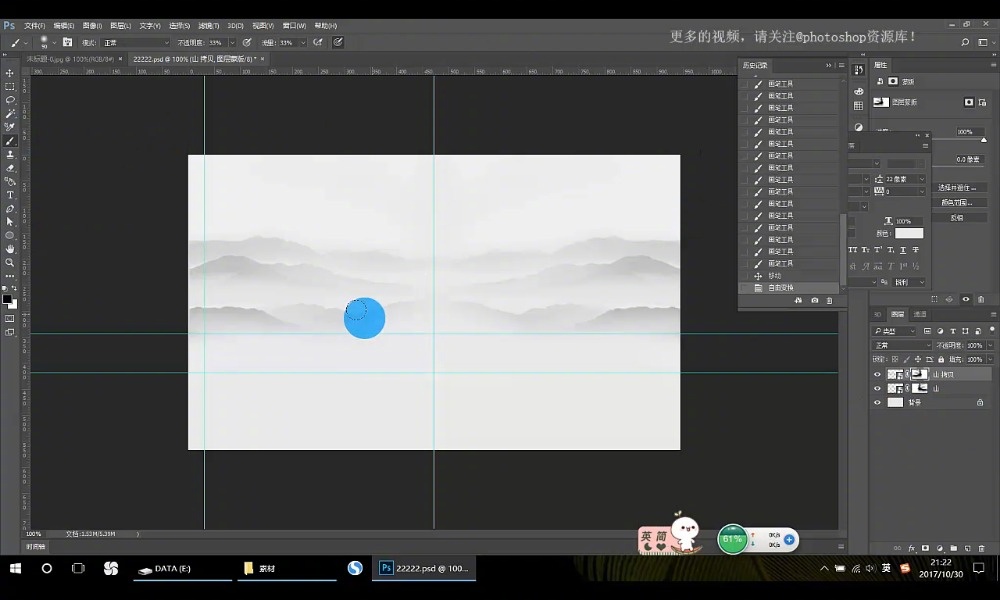Create new adjustment layer icon

(939, 548)
